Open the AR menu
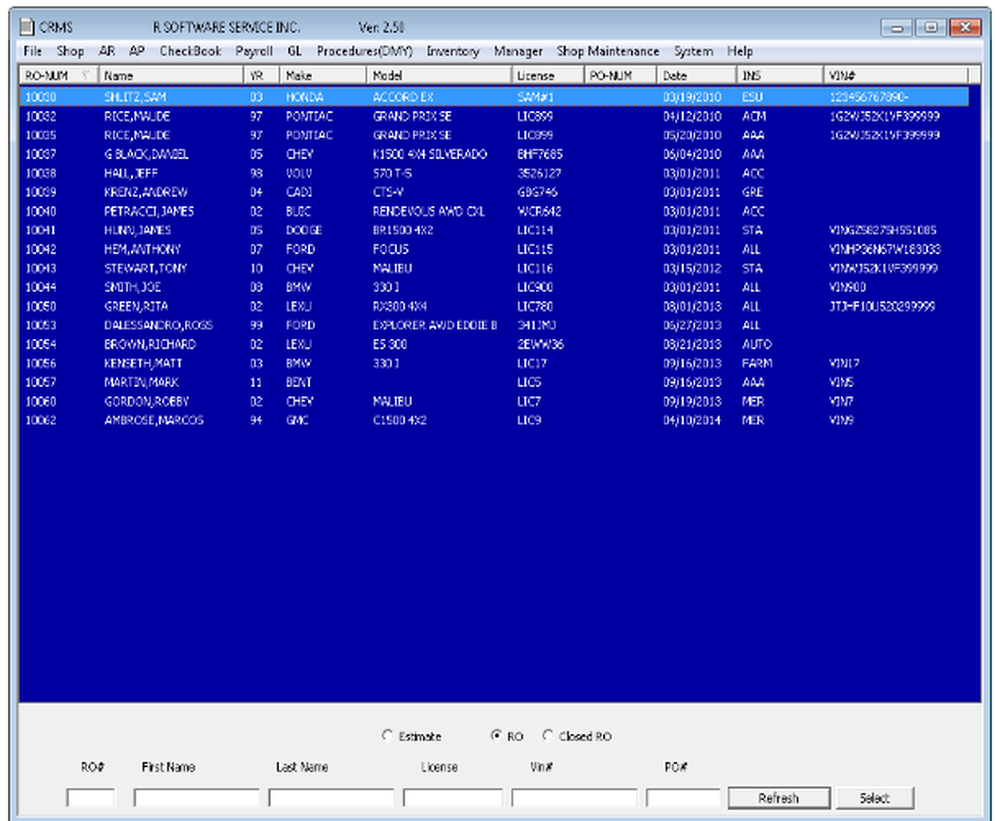 (x=107, y=51)
